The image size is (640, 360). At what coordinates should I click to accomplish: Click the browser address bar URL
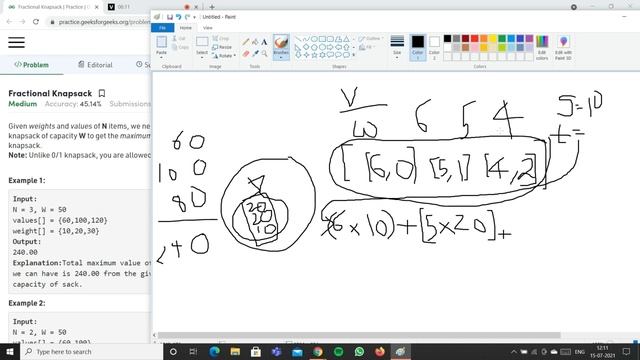tap(104, 22)
